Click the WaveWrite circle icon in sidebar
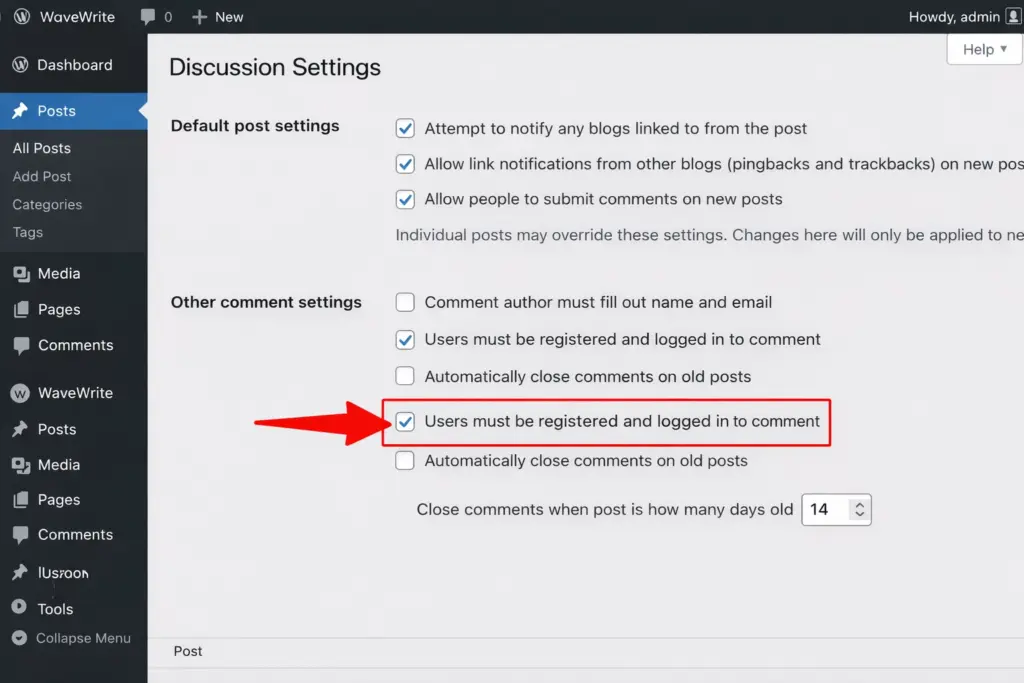1024x683 pixels. click(x=20, y=393)
